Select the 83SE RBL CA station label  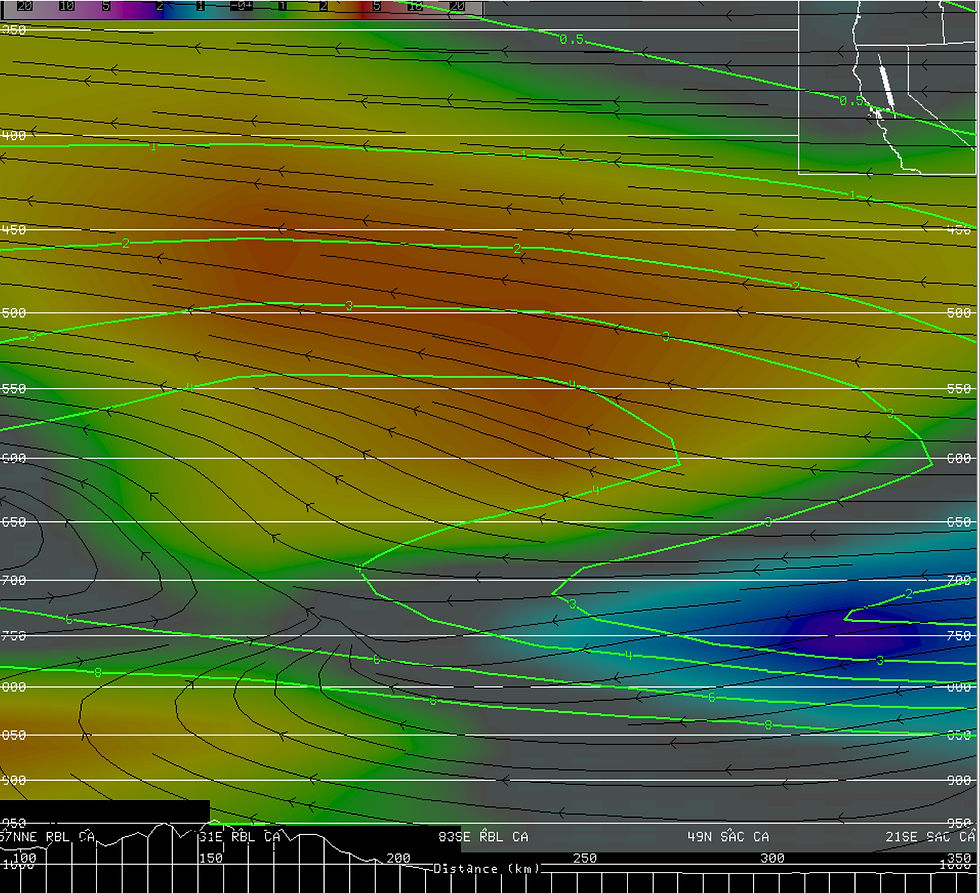pos(483,837)
